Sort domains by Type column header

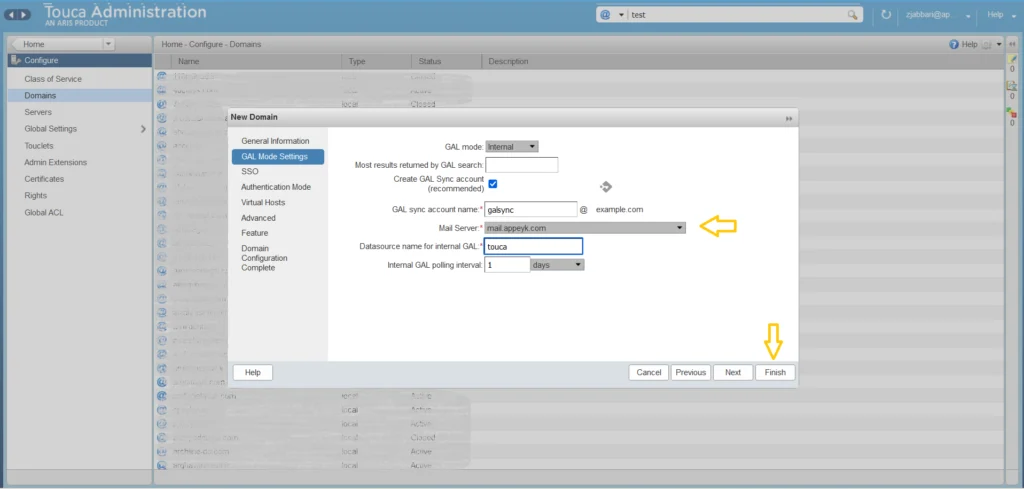click(376, 61)
